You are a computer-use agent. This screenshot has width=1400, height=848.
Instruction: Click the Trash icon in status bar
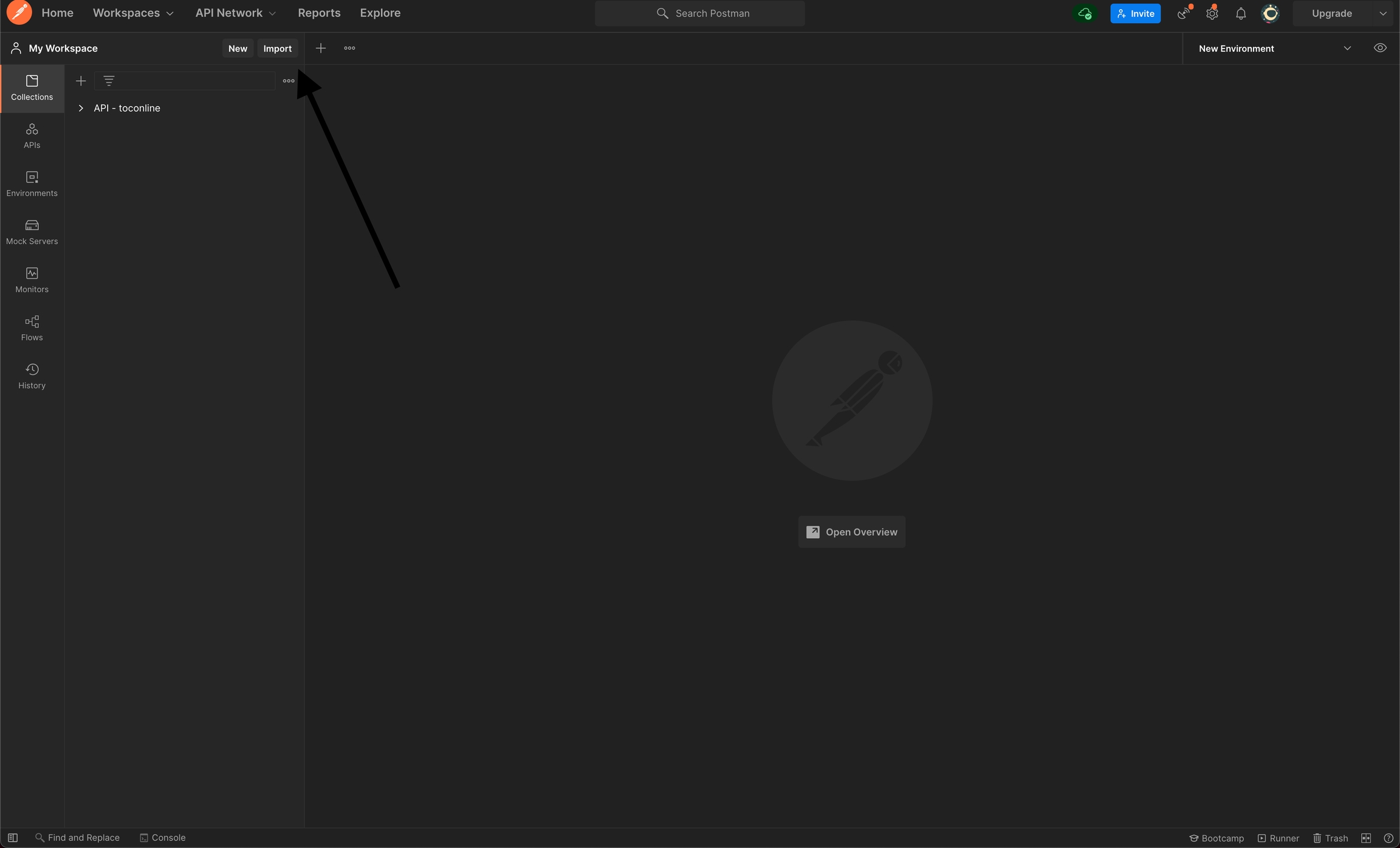pos(1330,838)
